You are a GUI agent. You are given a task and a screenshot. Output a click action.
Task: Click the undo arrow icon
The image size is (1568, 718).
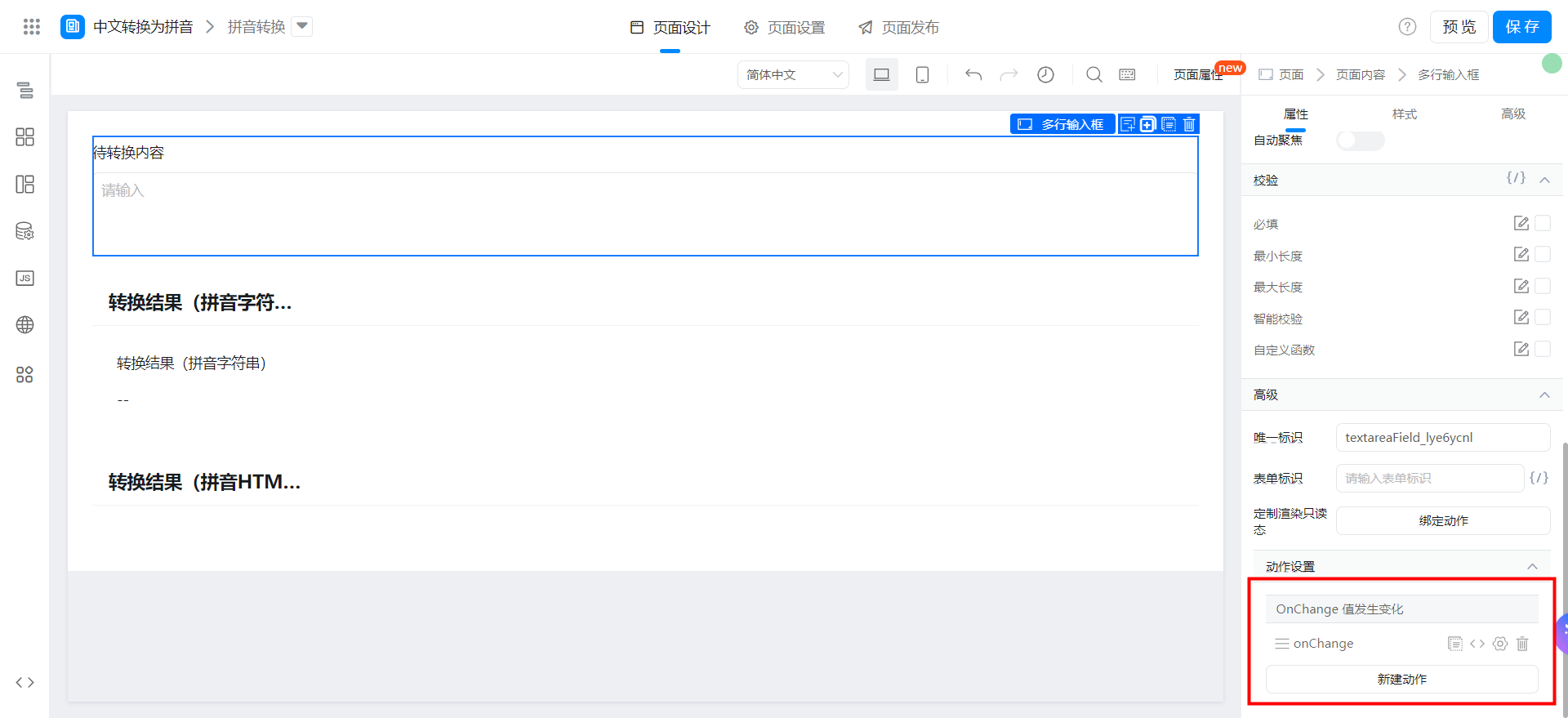tap(973, 74)
